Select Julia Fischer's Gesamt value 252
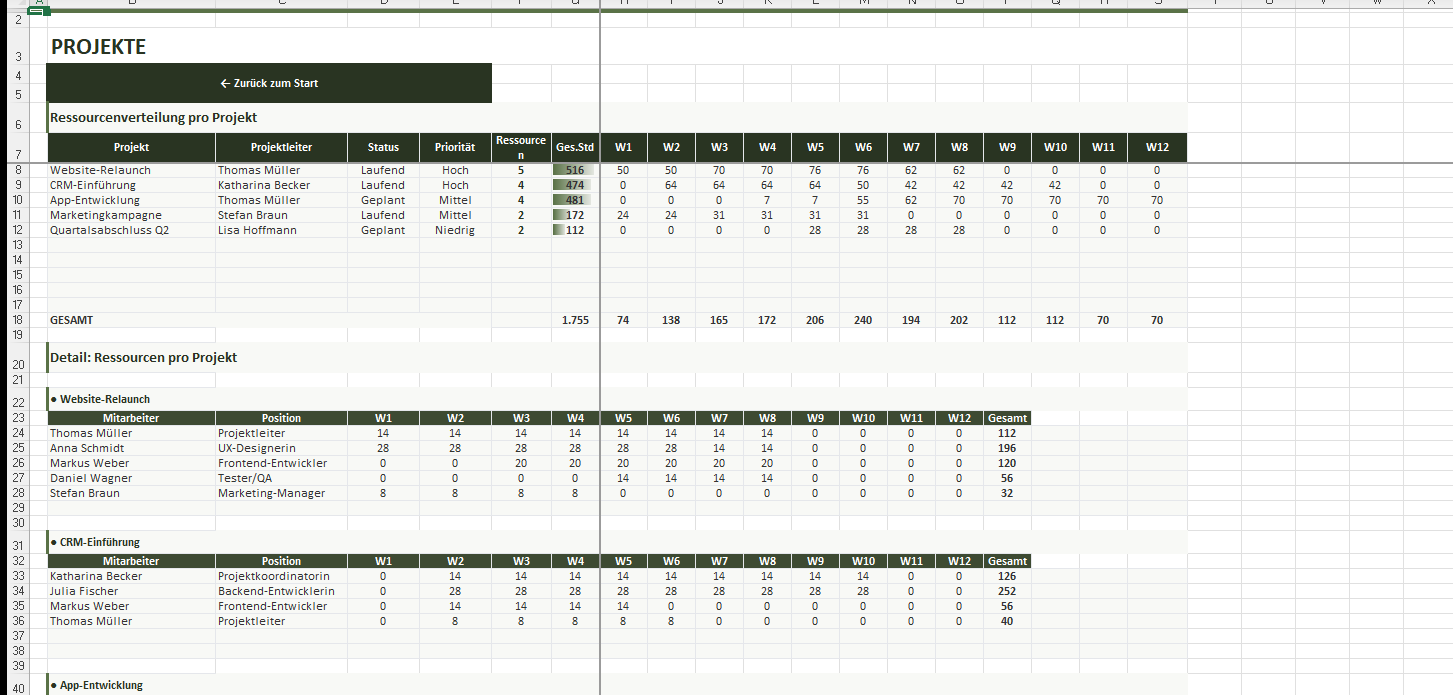The width and height of the screenshot is (1453, 695). [1006, 591]
